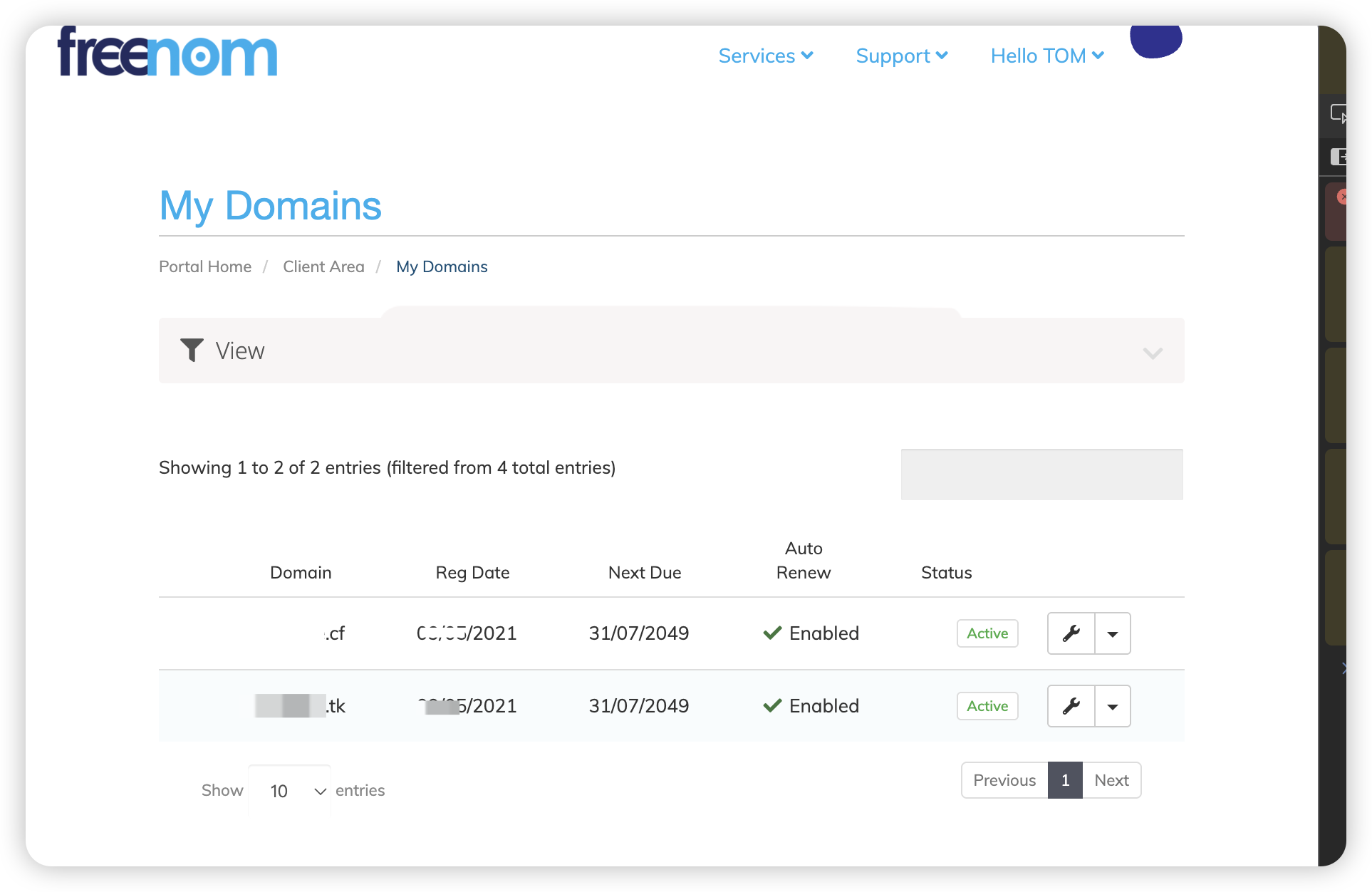Click Active status badge for .cf domain
Image resolution: width=1372 pixels, height=892 pixels.
pos(987,633)
